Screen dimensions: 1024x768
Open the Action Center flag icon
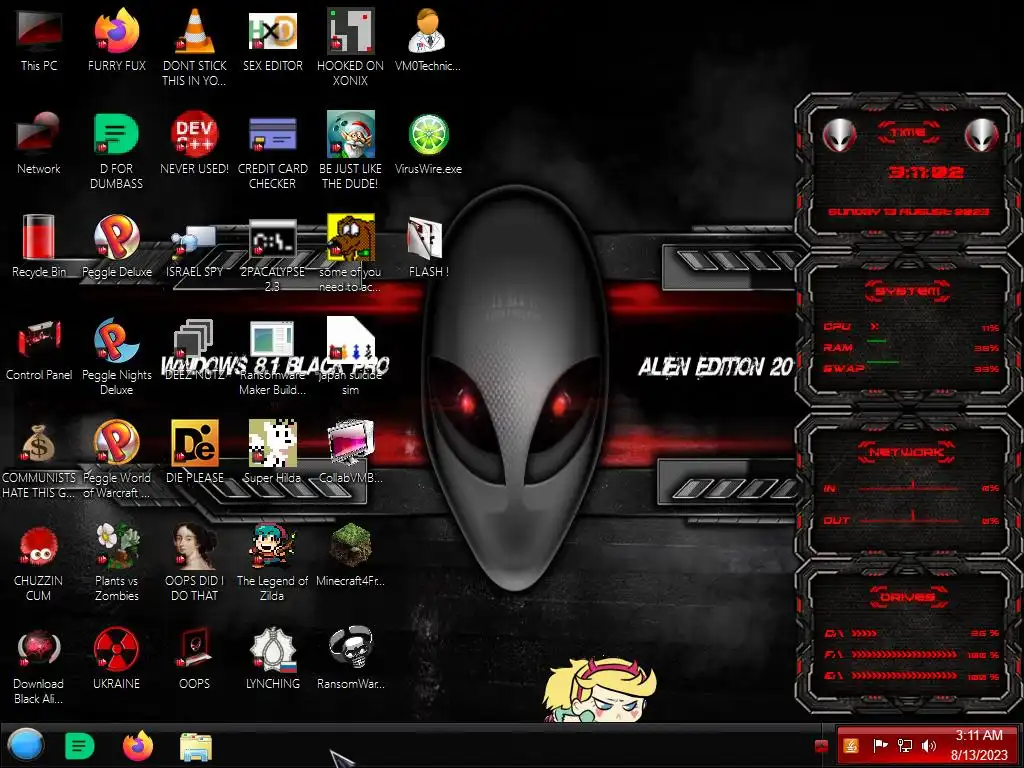pos(880,745)
